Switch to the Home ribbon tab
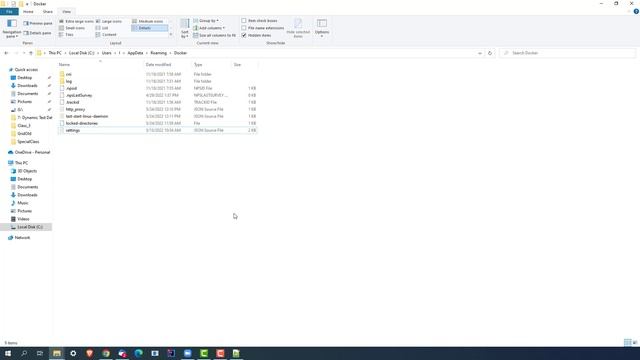The width and height of the screenshot is (640, 360). (x=28, y=12)
